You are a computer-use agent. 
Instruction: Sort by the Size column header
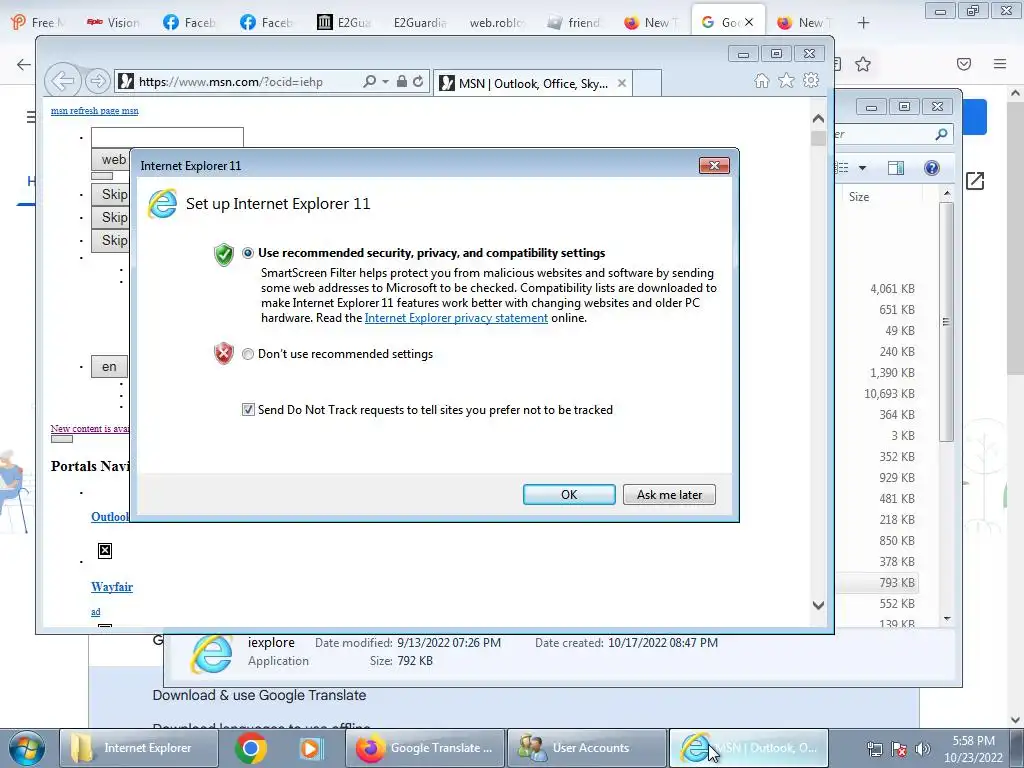859,197
